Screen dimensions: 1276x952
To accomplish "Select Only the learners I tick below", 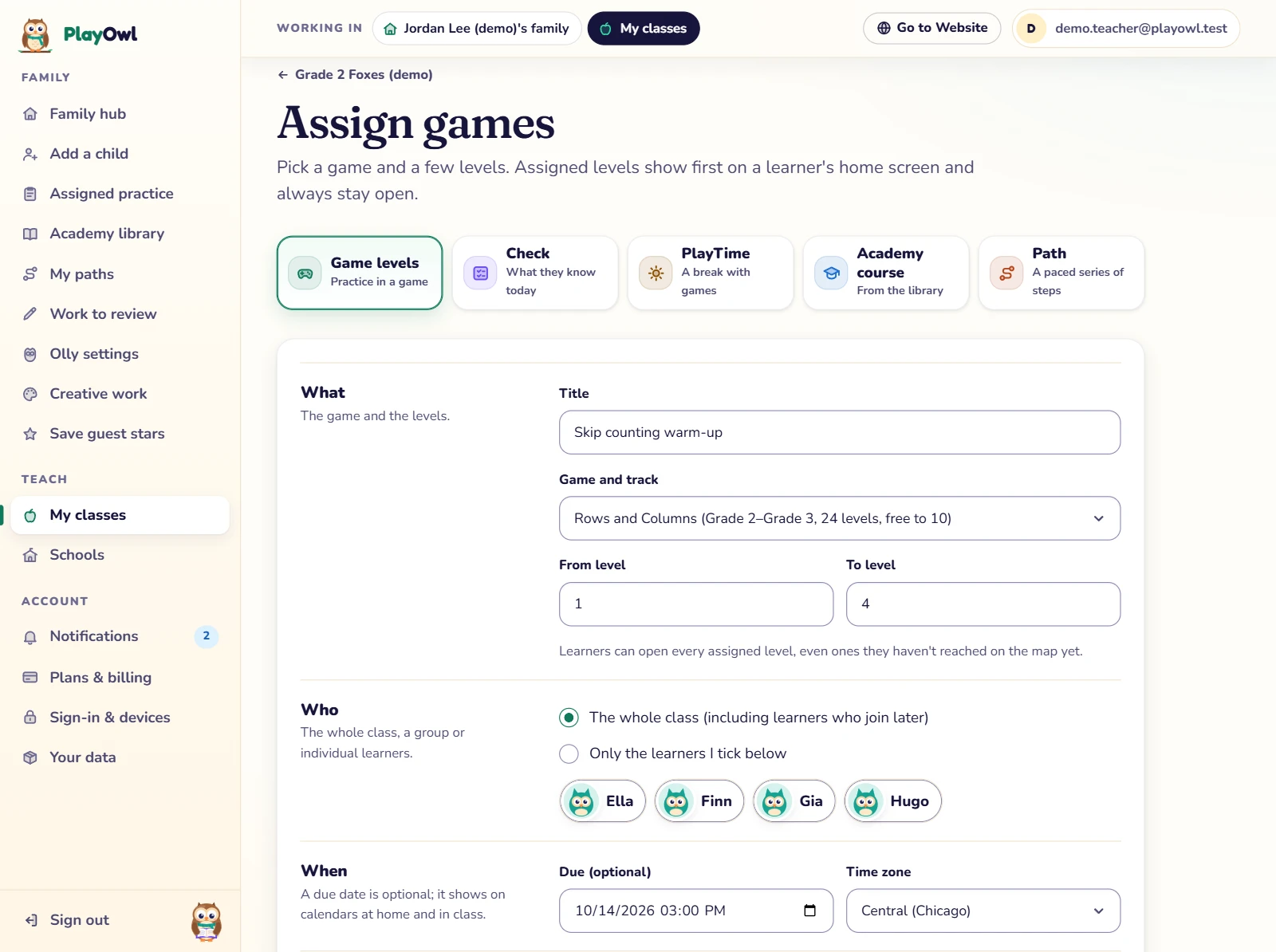I will [x=569, y=753].
